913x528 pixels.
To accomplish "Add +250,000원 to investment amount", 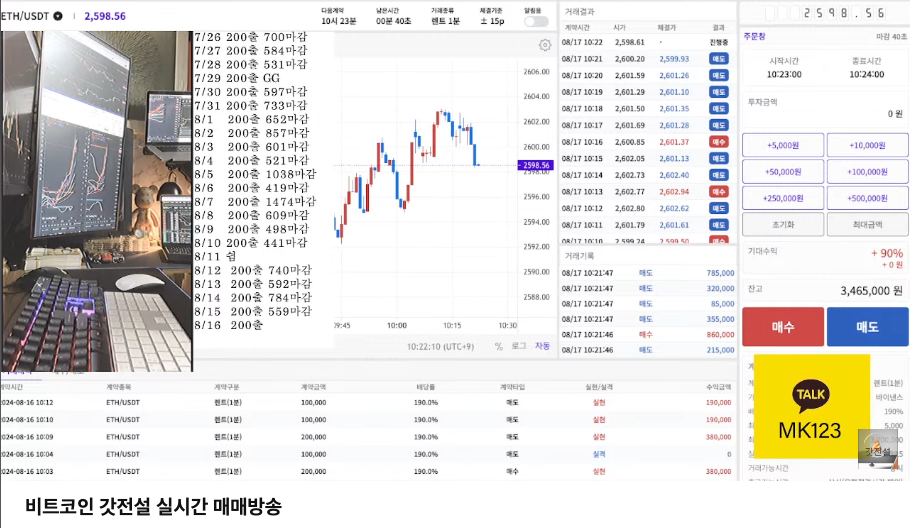I will [783, 198].
